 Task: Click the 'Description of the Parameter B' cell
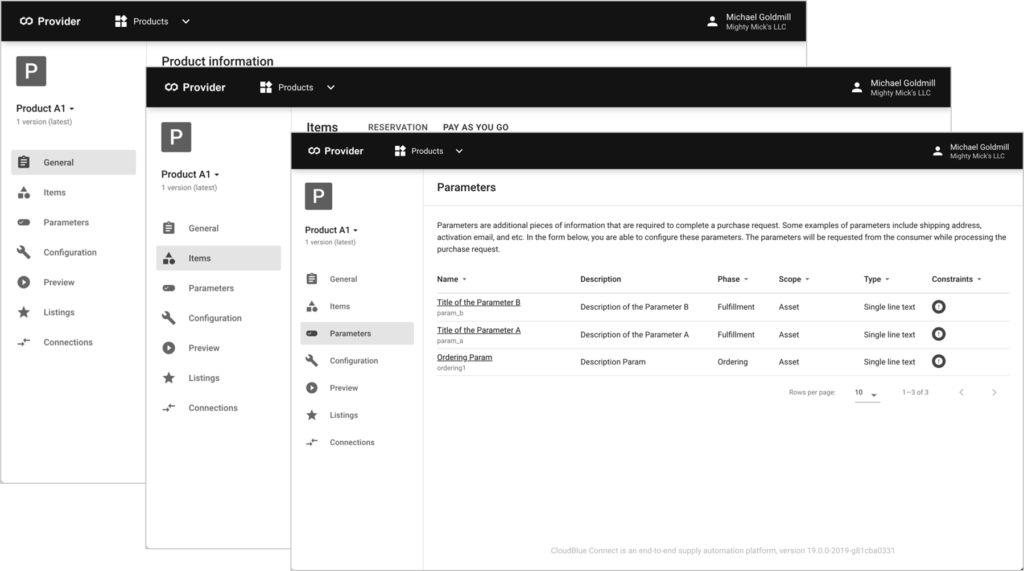[x=634, y=307]
